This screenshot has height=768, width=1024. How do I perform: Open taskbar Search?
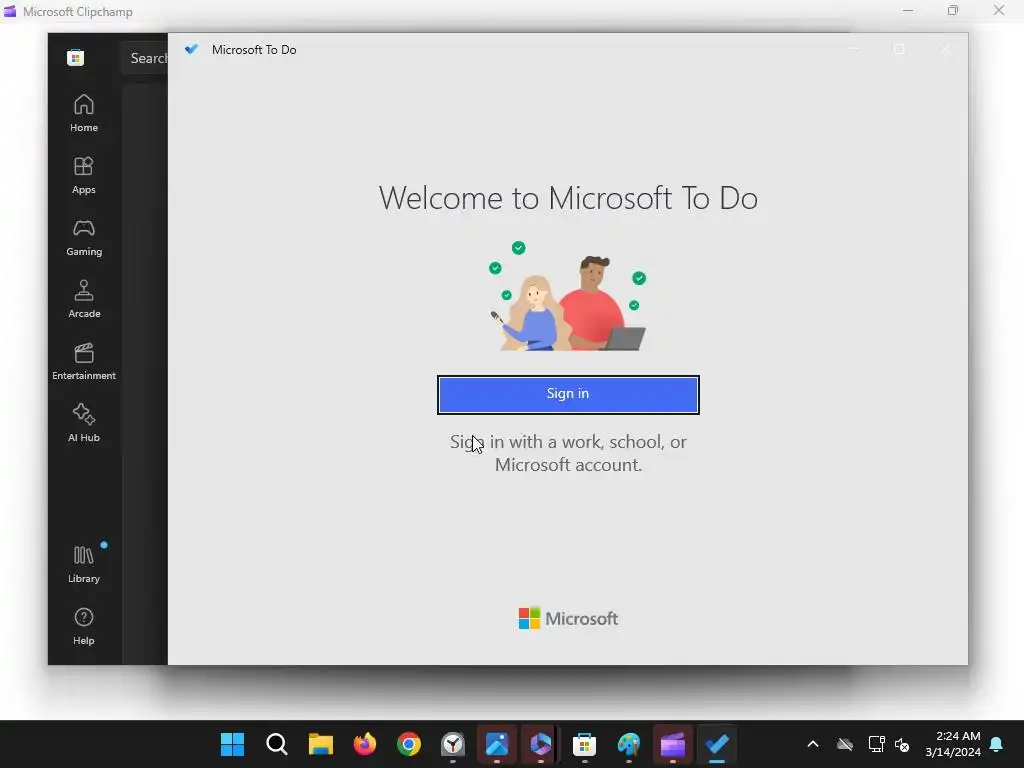pyautogui.click(x=277, y=744)
